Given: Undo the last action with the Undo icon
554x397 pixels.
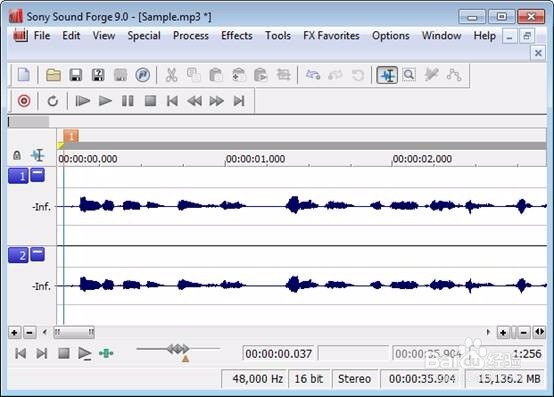Looking at the screenshot, I should (313, 75).
